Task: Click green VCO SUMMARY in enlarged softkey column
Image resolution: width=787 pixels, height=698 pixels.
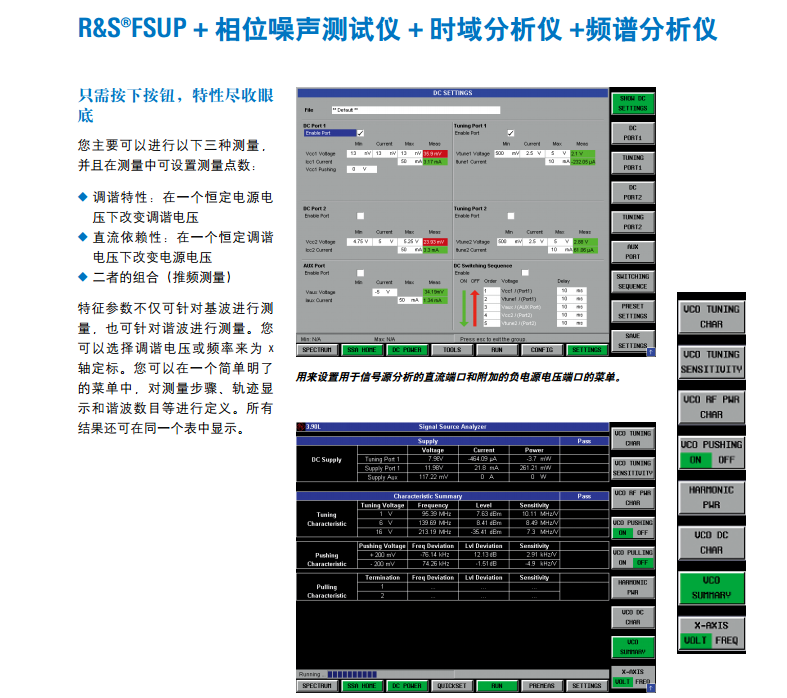Action: pyautogui.click(x=711, y=588)
